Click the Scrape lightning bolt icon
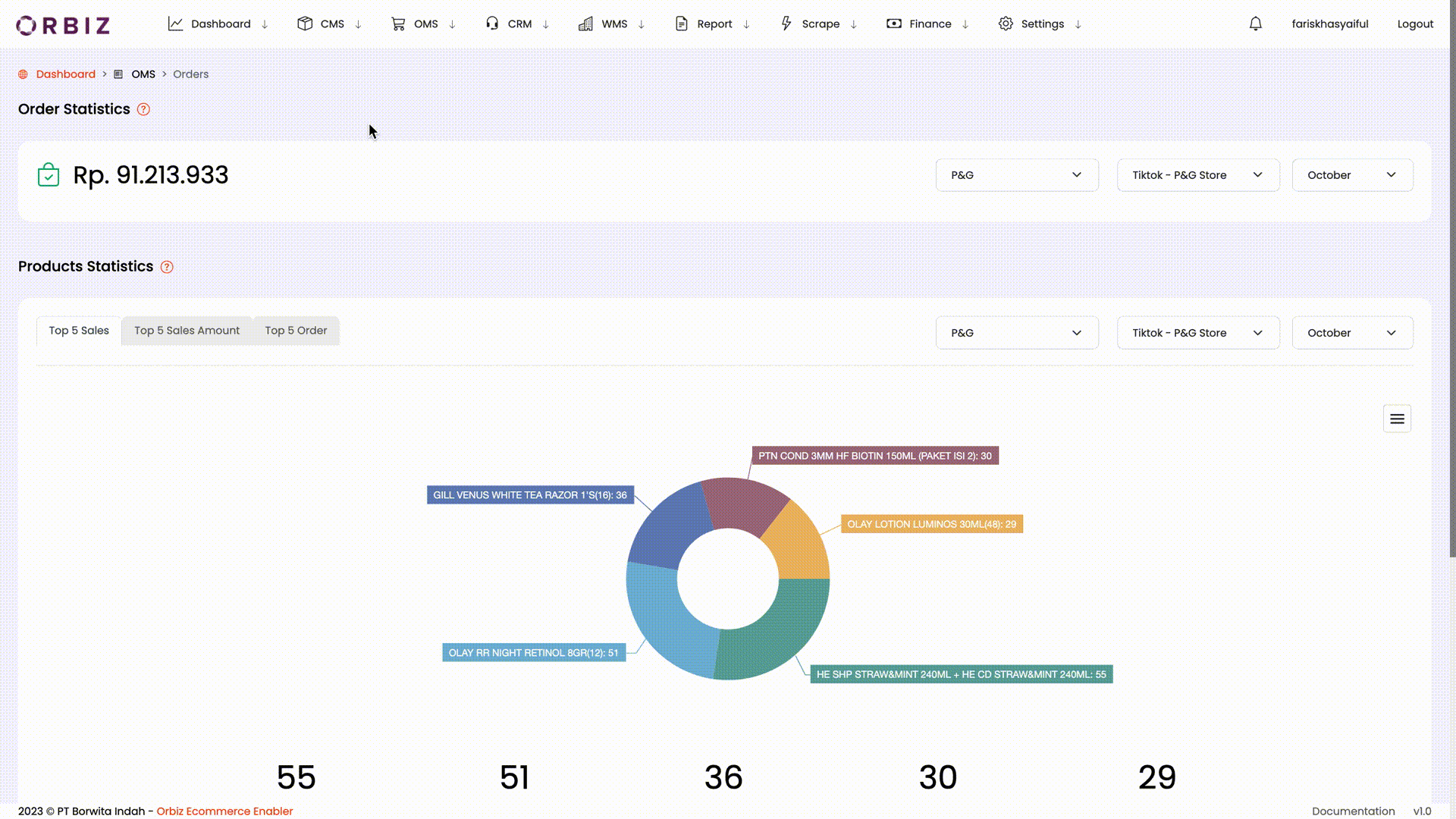The image size is (1456, 819). (x=786, y=24)
